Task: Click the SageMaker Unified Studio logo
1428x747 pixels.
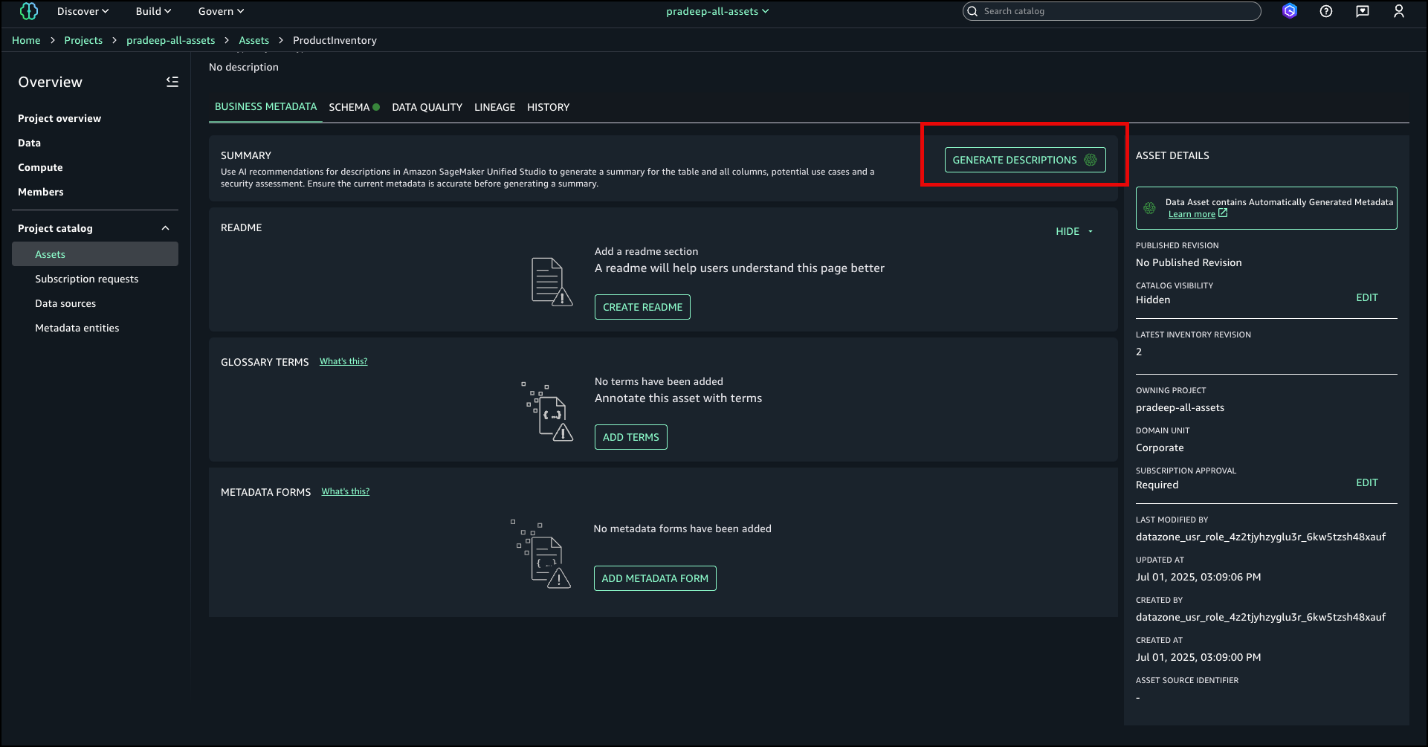Action: coord(29,11)
